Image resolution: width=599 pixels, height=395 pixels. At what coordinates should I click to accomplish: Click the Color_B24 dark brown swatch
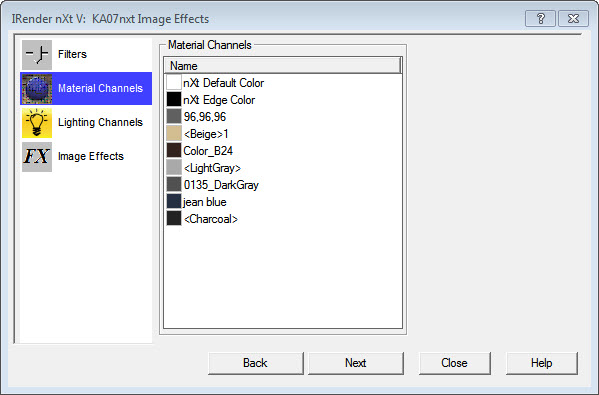pyautogui.click(x=174, y=151)
